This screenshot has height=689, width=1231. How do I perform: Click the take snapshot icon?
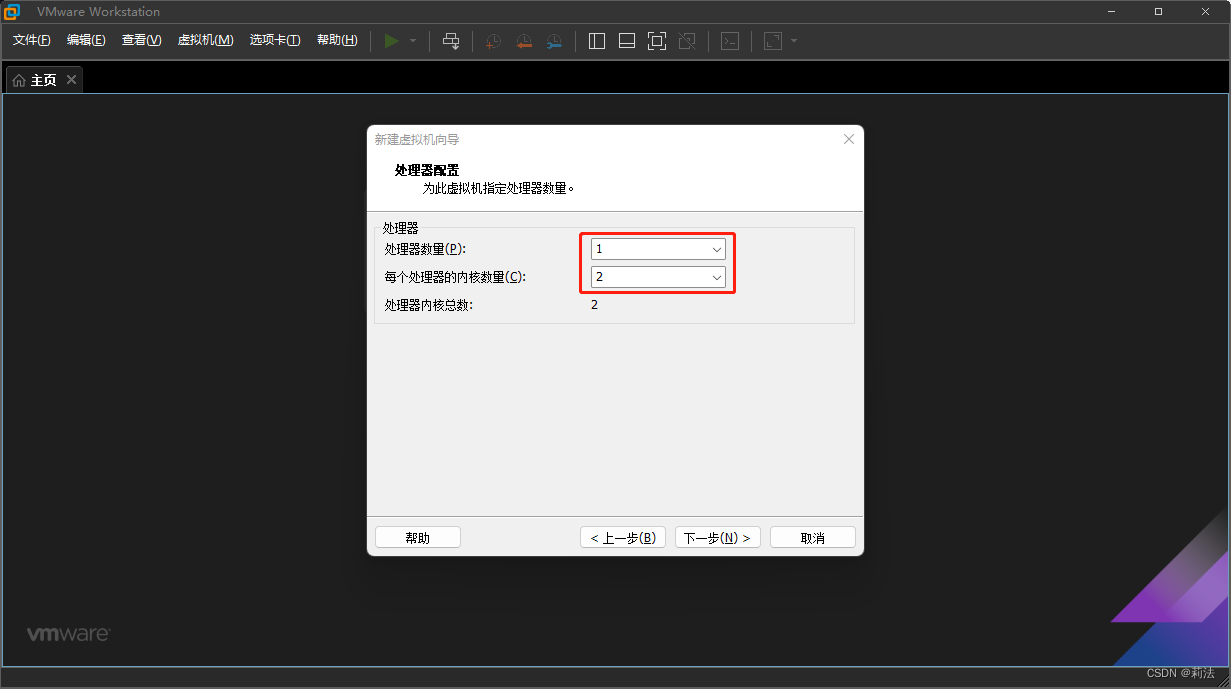[493, 41]
